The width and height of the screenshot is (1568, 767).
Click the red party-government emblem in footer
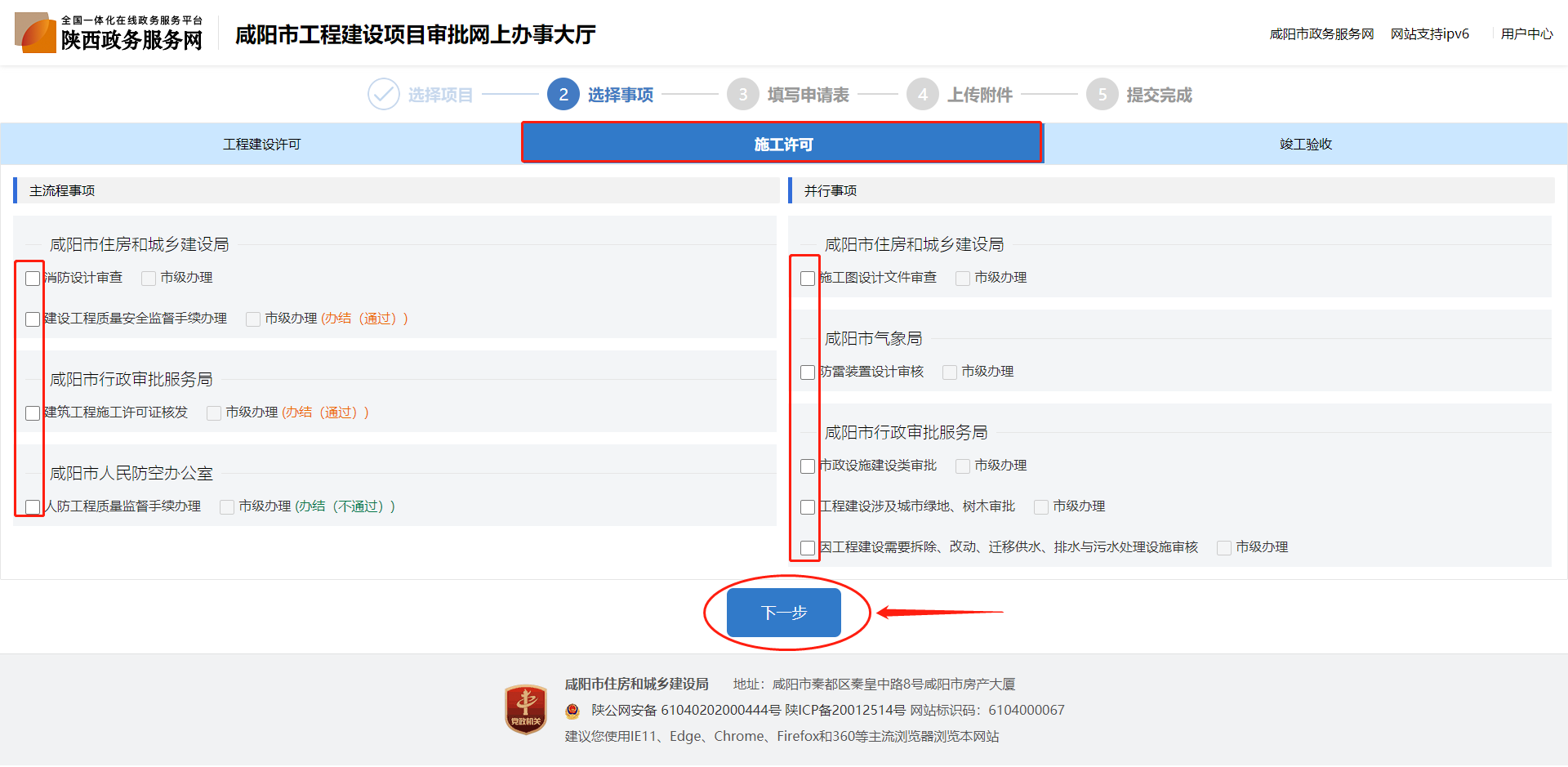(x=526, y=709)
